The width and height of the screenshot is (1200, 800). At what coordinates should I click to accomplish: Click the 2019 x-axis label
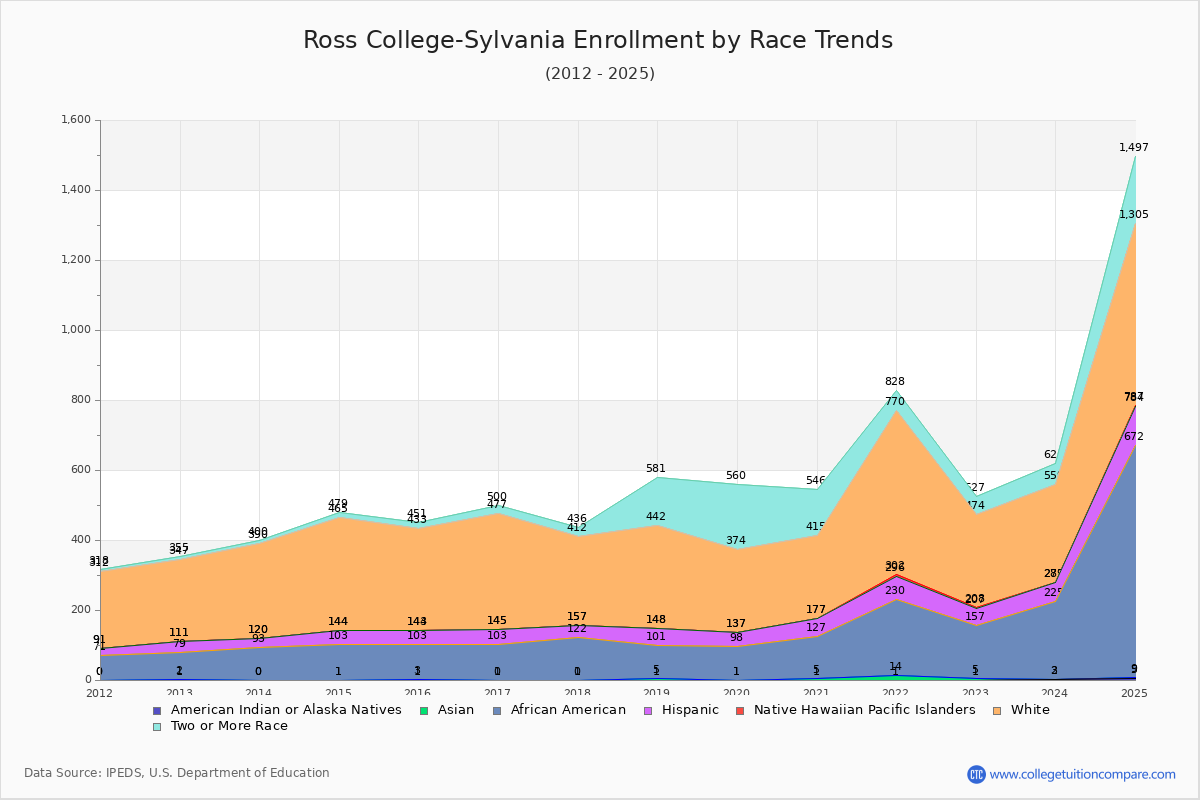[x=657, y=693]
